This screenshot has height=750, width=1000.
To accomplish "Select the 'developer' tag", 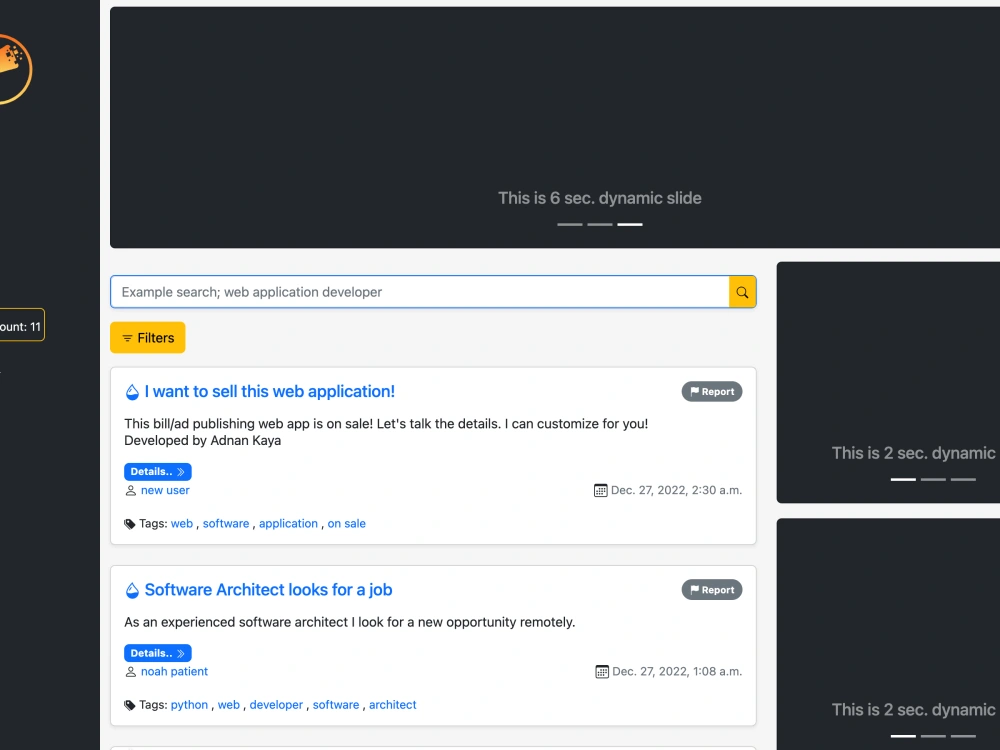I will point(276,705).
